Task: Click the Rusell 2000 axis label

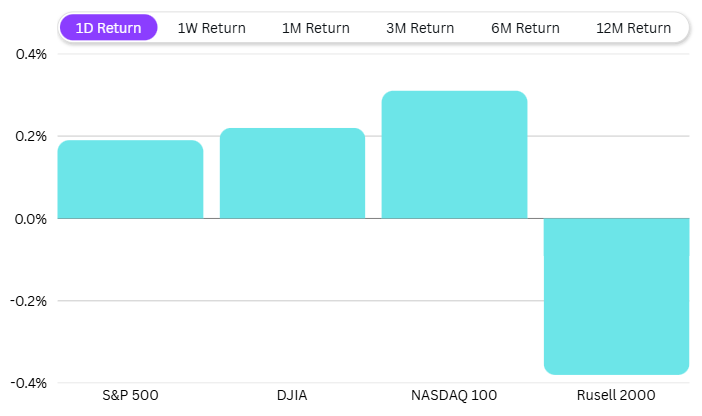Action: (616, 395)
